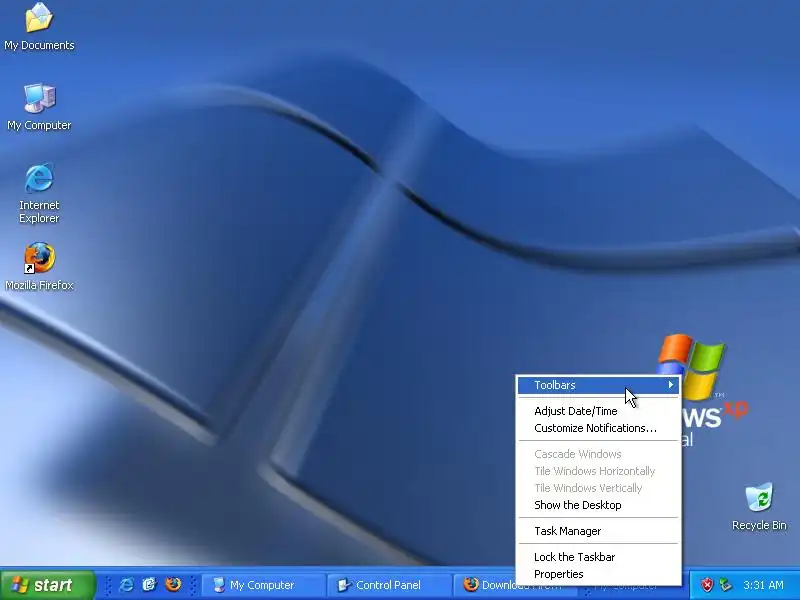
Task: Click the Toolbars submenu arrow
Action: point(670,385)
